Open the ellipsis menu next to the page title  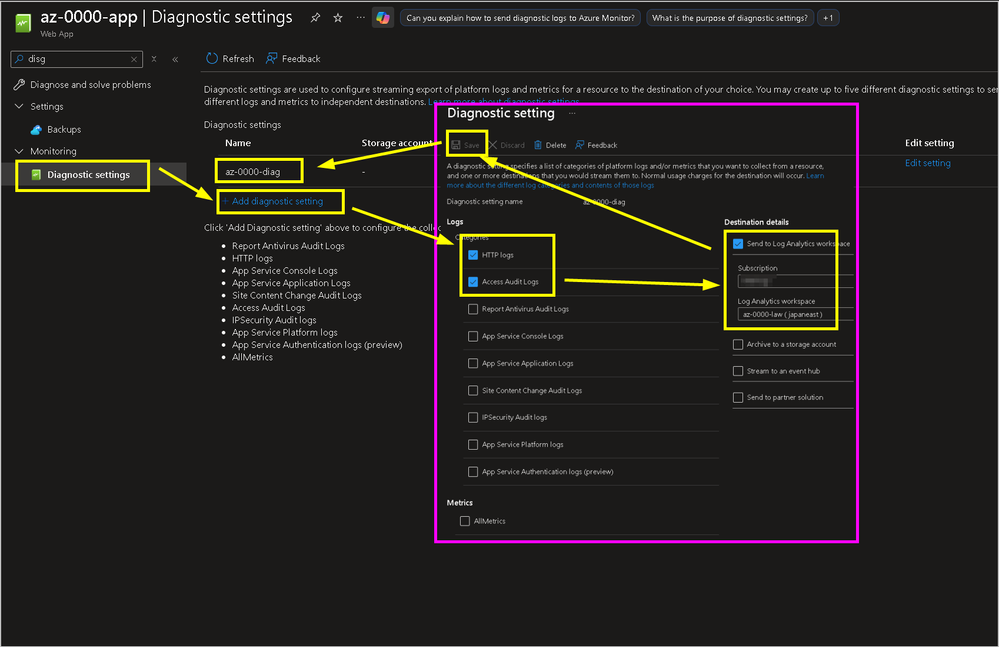pyautogui.click(x=360, y=17)
